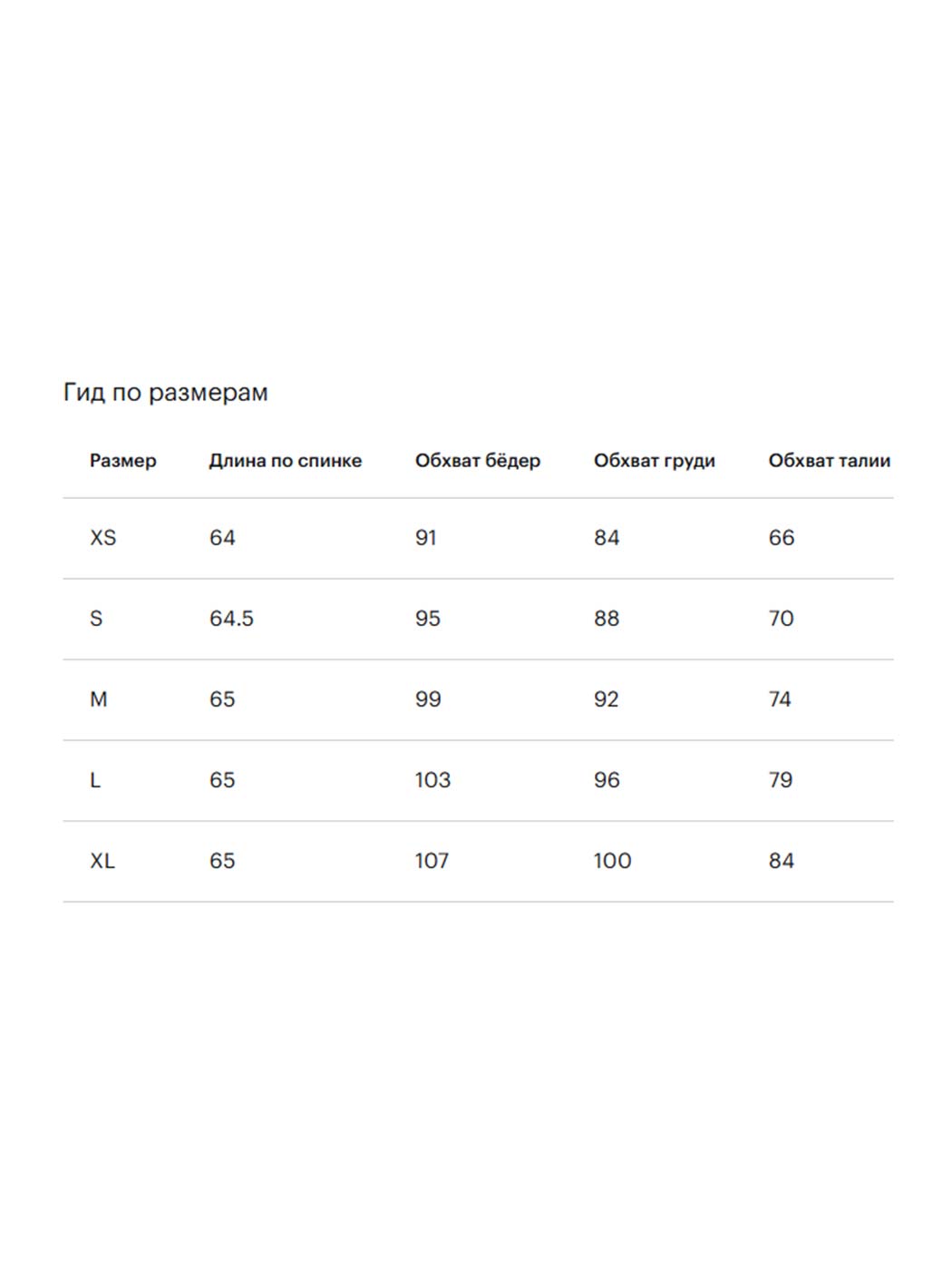This screenshot has height=1270, width=952.
Task: Click the "Обхват груди" column header
Action: click(x=654, y=461)
